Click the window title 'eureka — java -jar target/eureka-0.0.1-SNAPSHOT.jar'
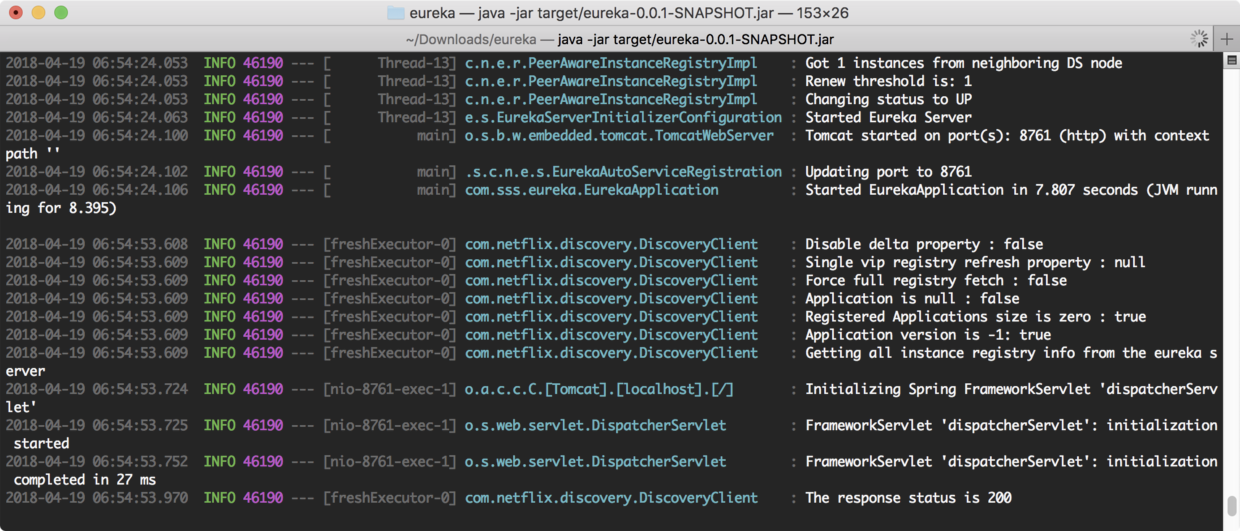The width and height of the screenshot is (1240, 531). coord(630,13)
